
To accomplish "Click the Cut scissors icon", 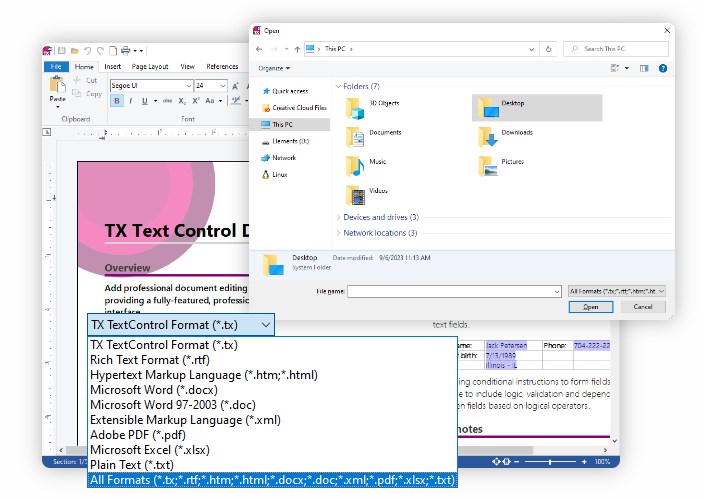I will pos(77,80).
